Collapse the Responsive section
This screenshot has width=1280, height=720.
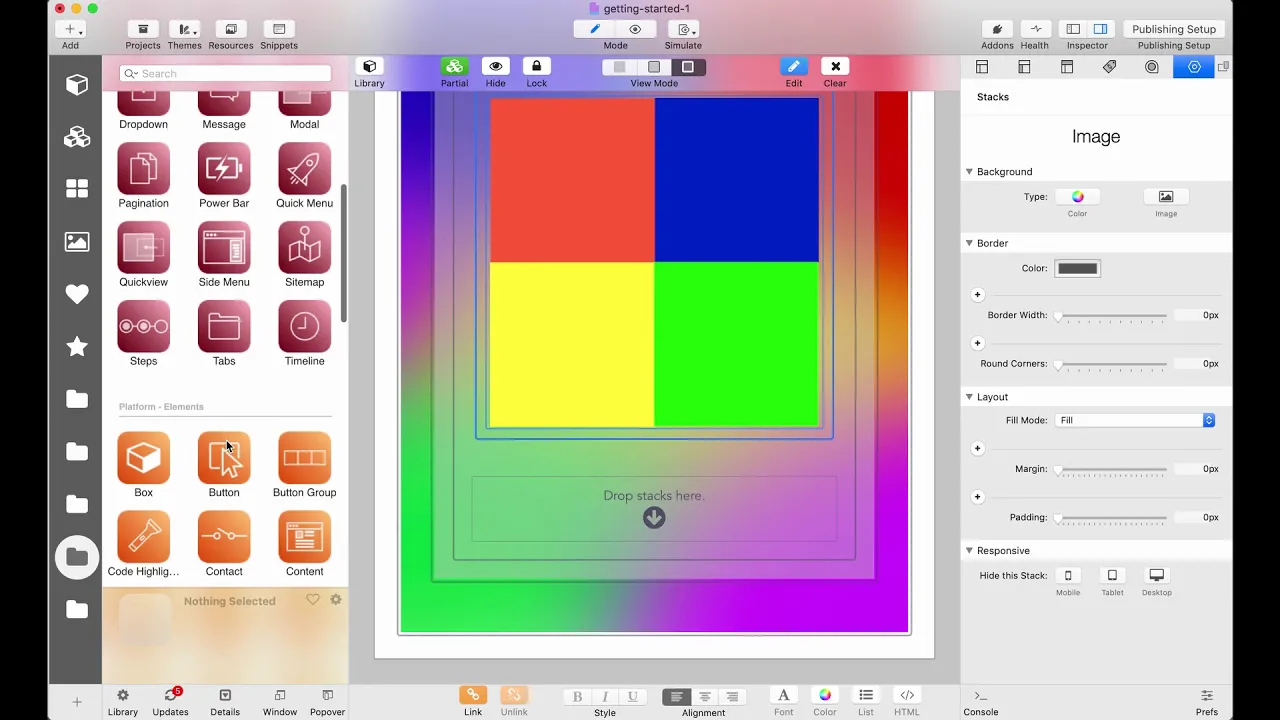(x=969, y=551)
